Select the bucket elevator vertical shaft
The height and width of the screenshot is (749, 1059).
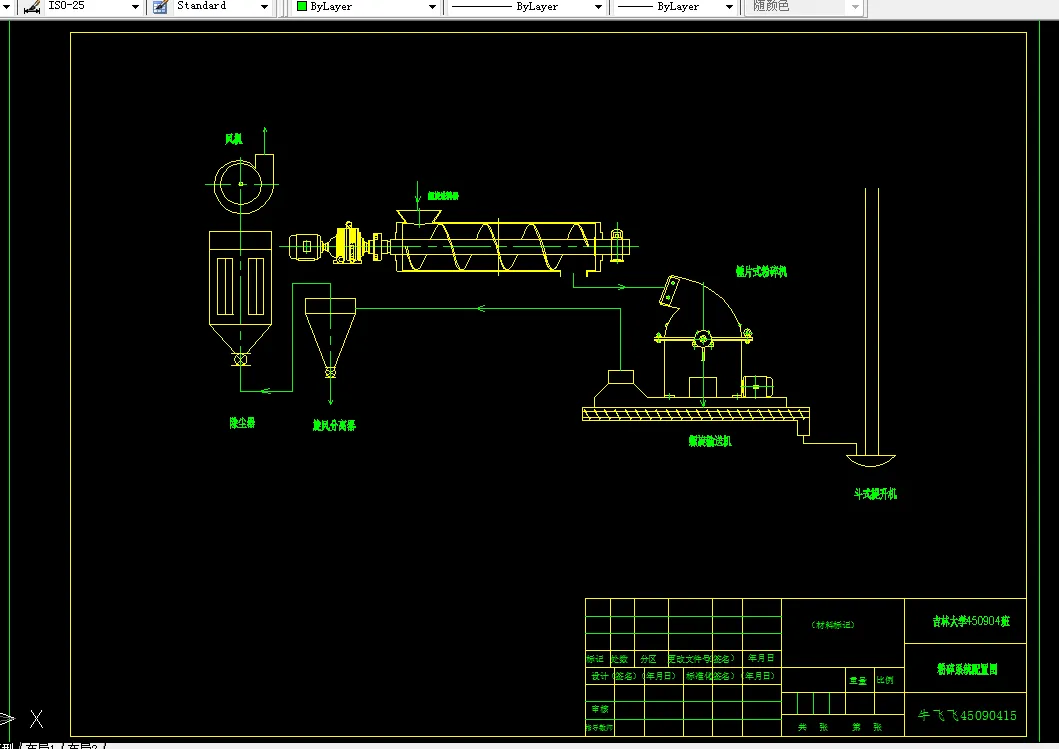(872, 322)
